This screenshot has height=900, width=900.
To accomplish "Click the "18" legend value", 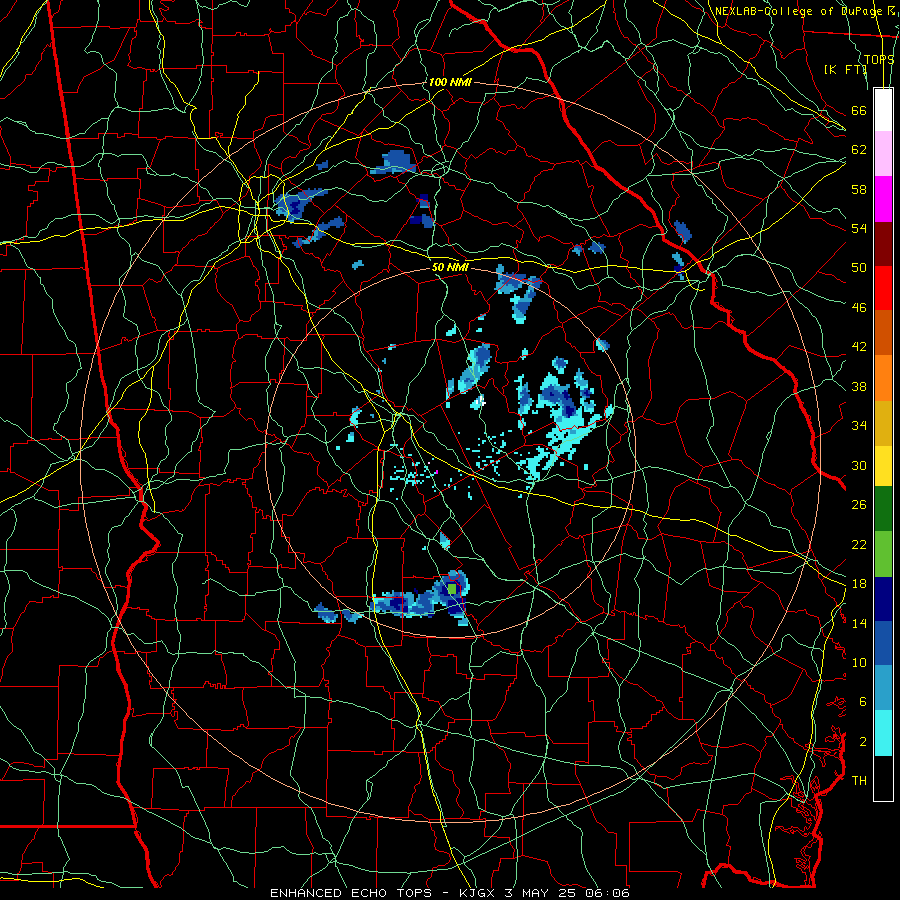I will (x=859, y=584).
